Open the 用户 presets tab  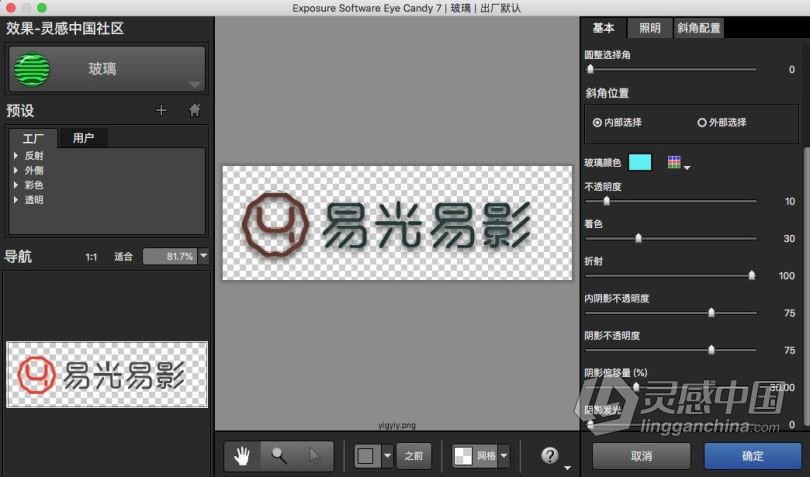click(83, 138)
